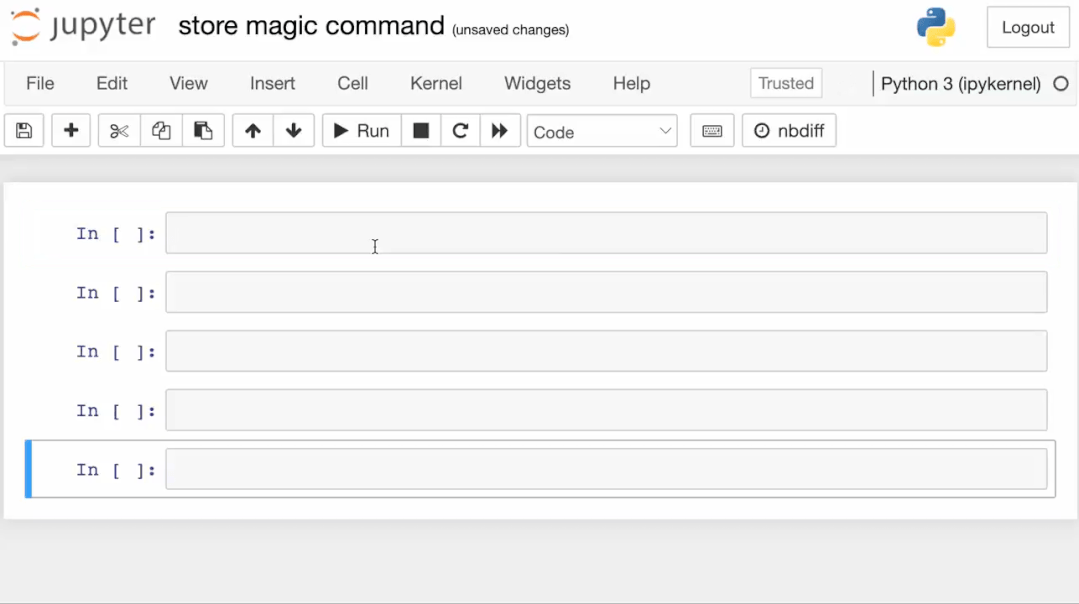Click into the selected fifth code cell
Screen dimensions: 1079x604
(x=606, y=469)
